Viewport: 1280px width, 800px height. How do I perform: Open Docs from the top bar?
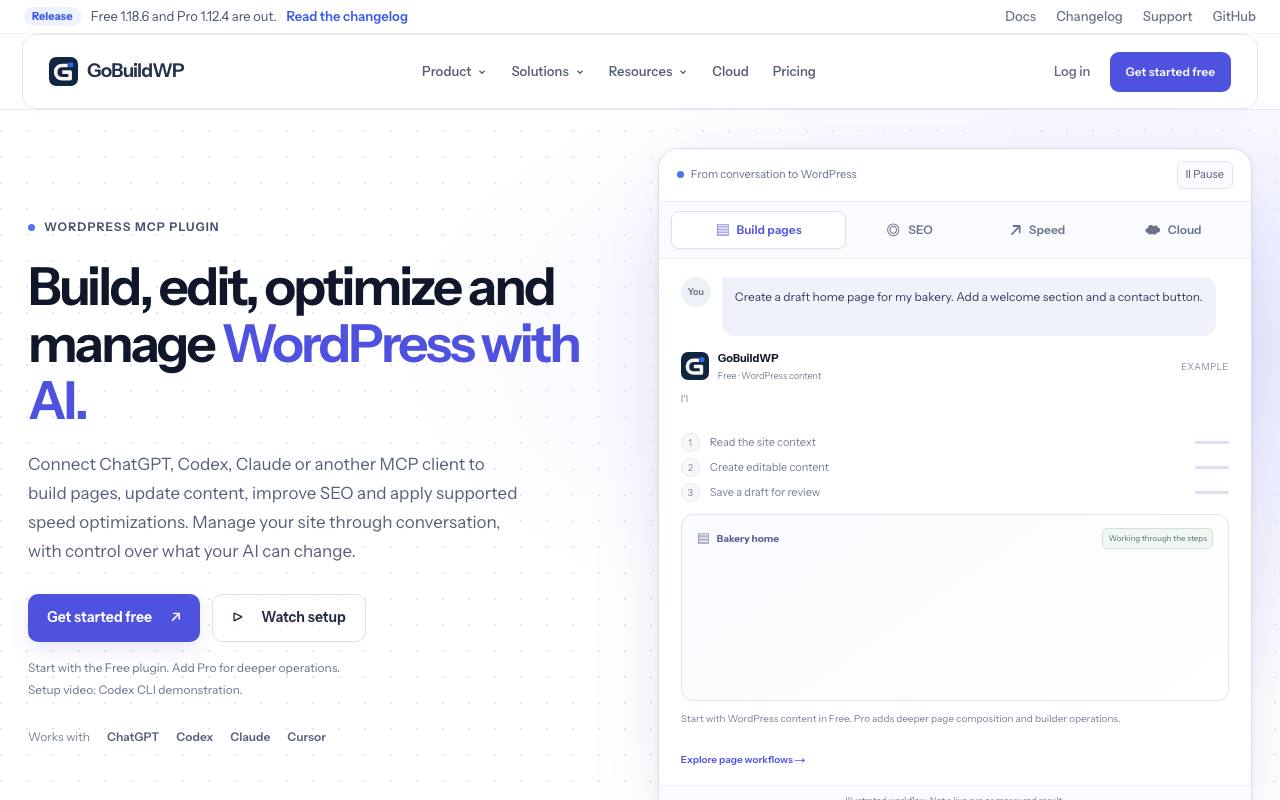[x=1020, y=16]
